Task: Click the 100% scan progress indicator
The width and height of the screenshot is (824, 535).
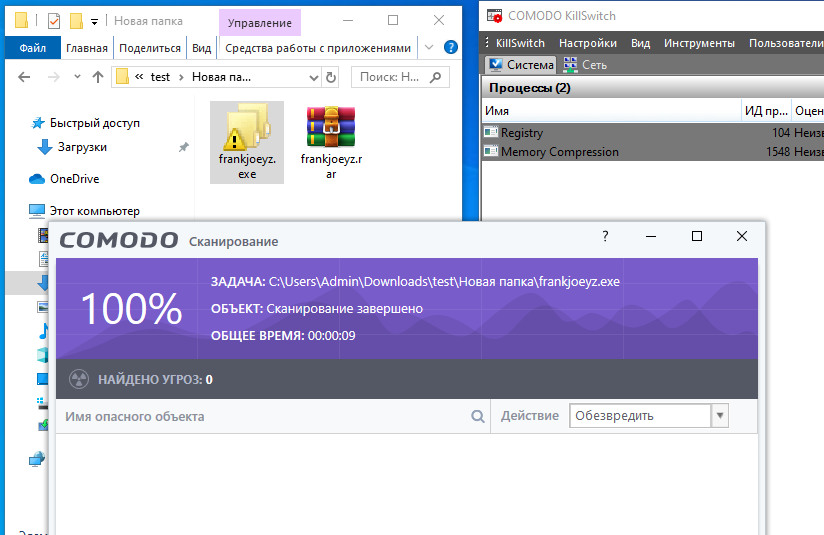Action: point(131,308)
